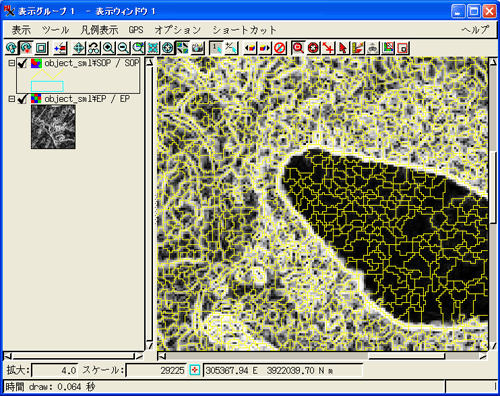The width and height of the screenshot is (500, 396).
Task: Click the zoom in magnifier icon
Action: pyautogui.click(x=108, y=48)
